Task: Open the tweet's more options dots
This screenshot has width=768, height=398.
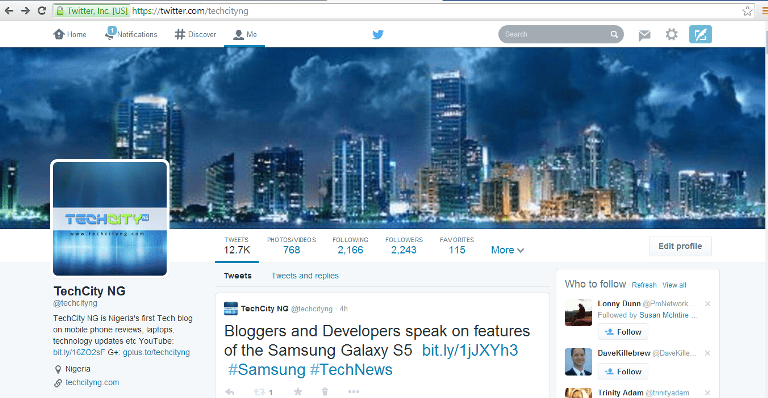Action: pyautogui.click(x=354, y=391)
